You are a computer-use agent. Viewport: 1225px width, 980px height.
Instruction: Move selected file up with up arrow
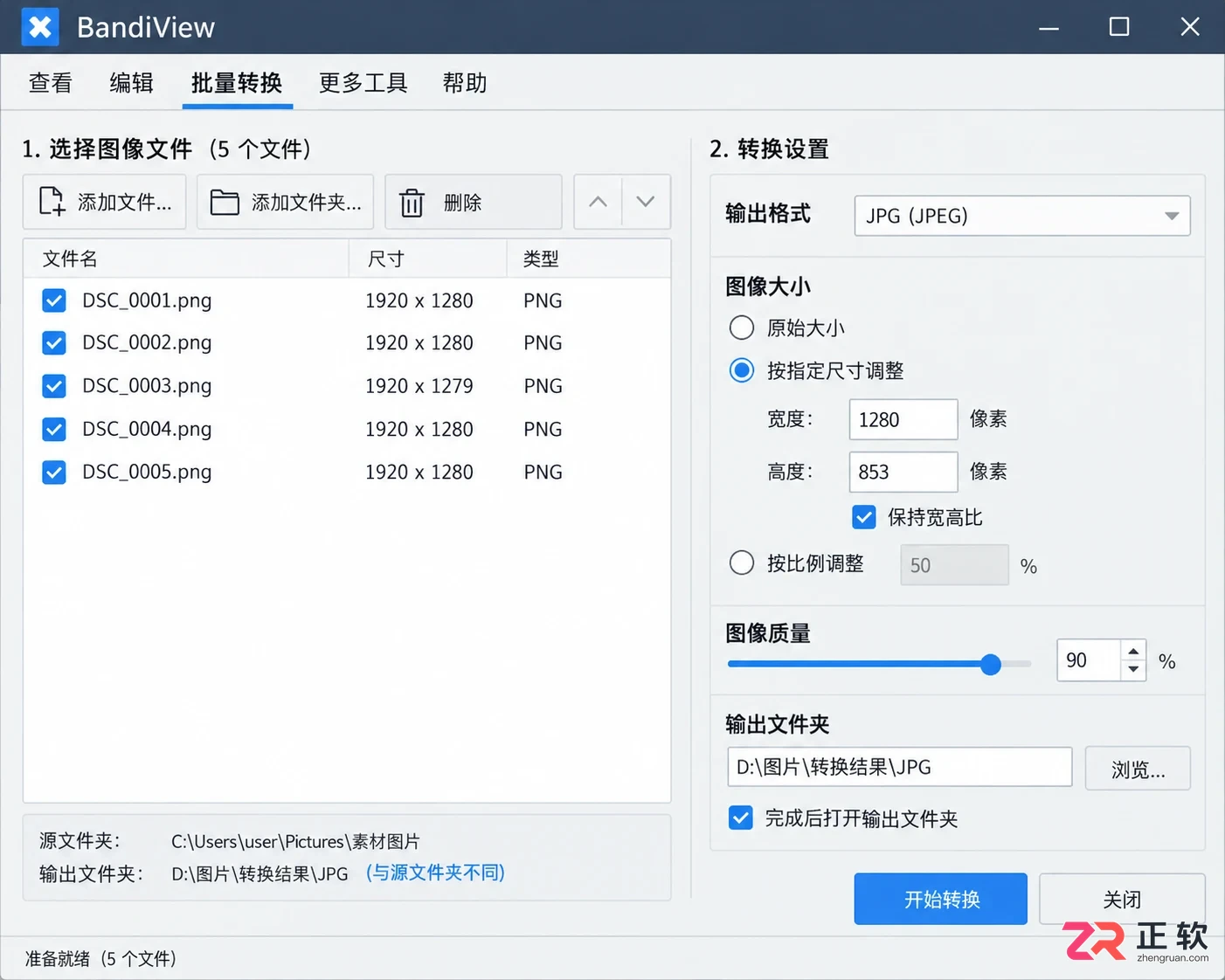(598, 202)
